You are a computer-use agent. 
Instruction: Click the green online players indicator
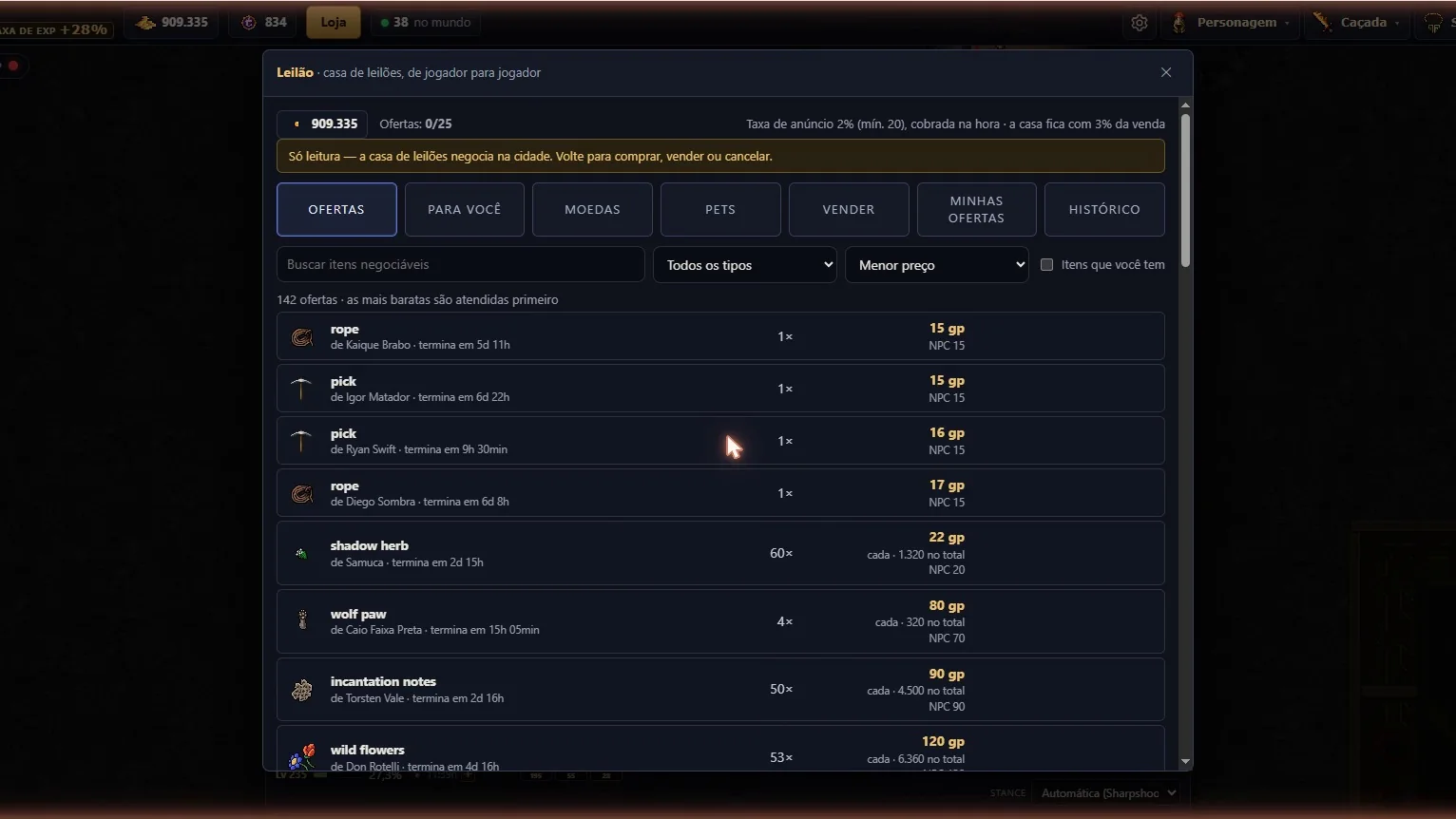[x=385, y=23]
